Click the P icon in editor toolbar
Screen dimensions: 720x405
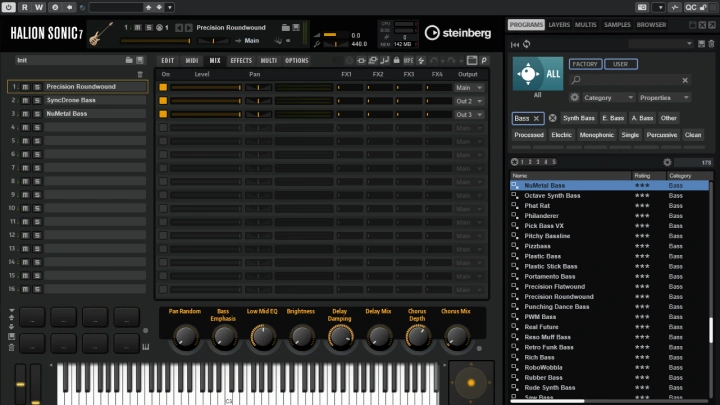pos(484,61)
